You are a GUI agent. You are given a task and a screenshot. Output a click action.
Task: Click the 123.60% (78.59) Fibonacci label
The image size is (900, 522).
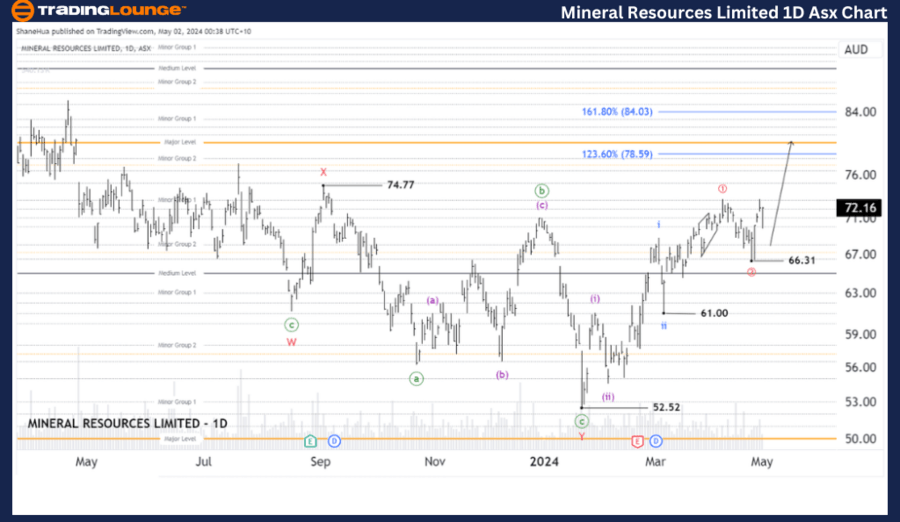coord(617,154)
